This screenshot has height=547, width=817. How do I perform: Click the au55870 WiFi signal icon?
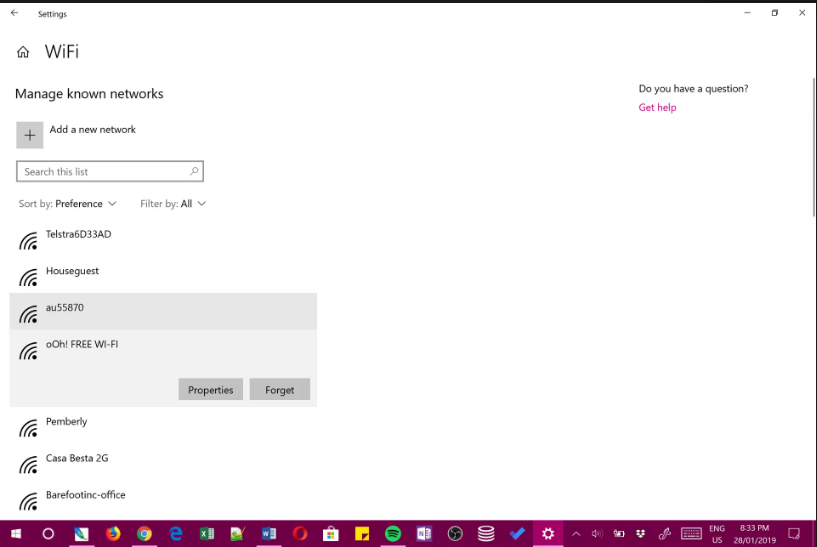[x=29, y=314]
